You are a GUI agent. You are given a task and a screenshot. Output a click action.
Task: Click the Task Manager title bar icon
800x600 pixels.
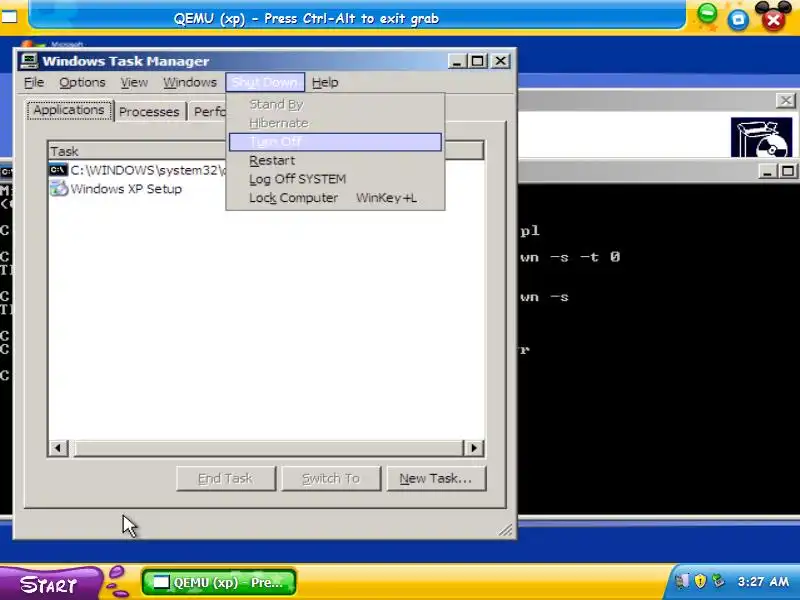(x=29, y=61)
